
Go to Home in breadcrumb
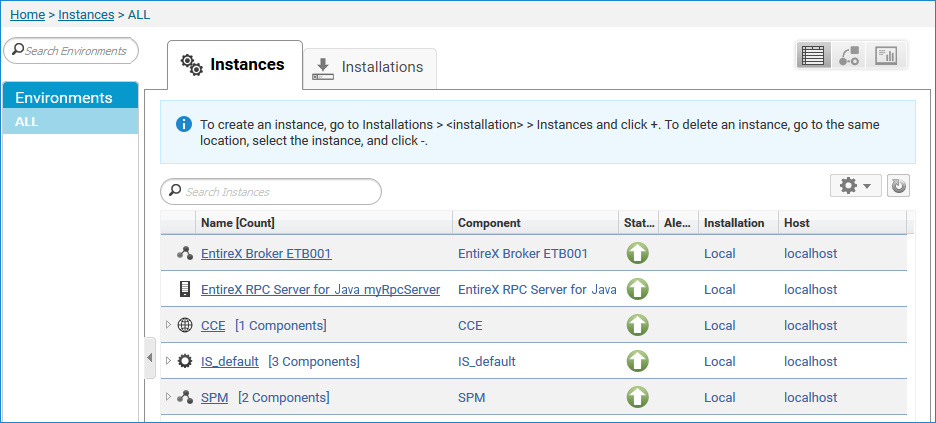coord(27,14)
